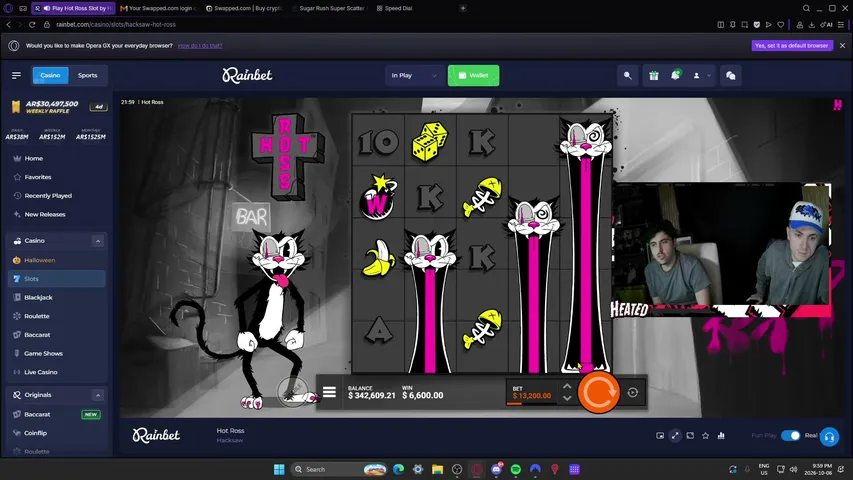Open the autoplay settings icon

tap(633, 392)
